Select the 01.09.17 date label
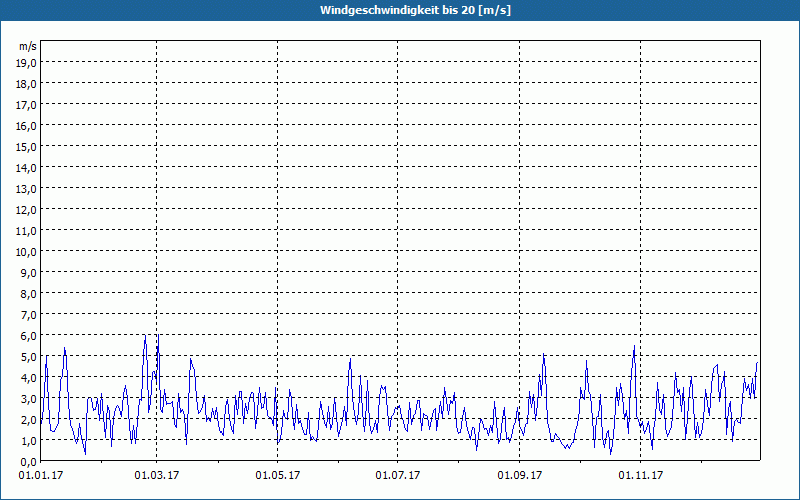 [x=519, y=476]
